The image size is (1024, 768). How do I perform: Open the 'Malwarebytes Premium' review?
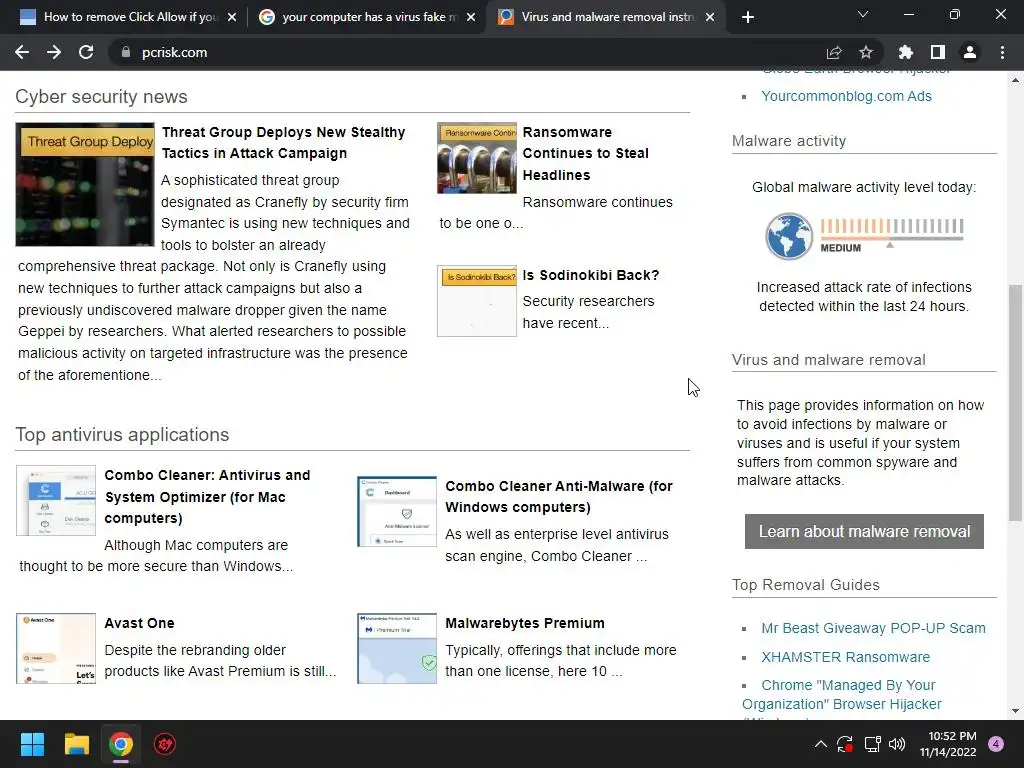(525, 623)
